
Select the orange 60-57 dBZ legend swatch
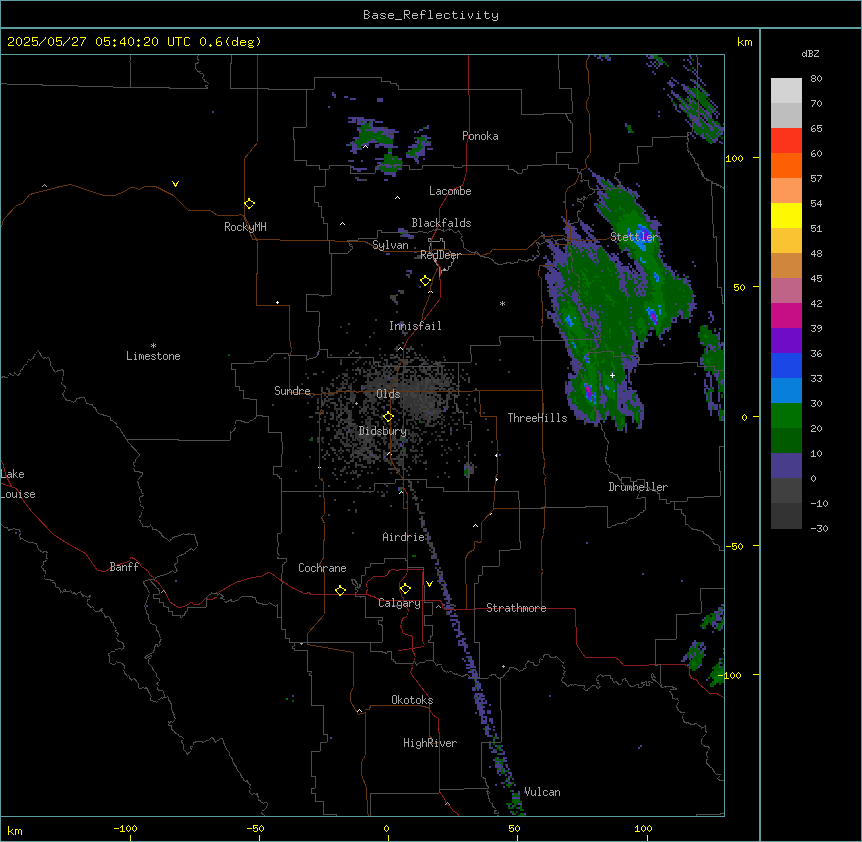(x=786, y=165)
